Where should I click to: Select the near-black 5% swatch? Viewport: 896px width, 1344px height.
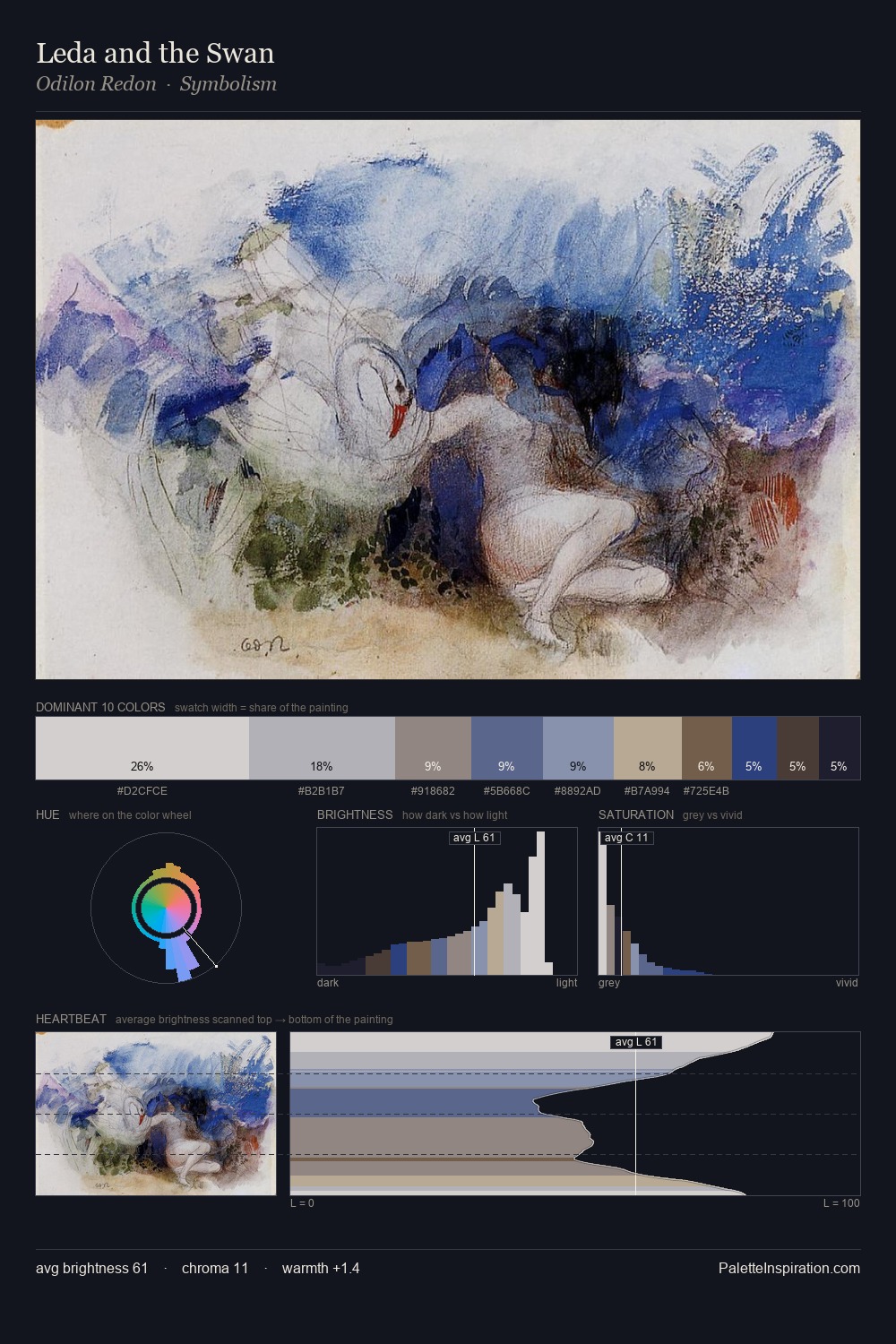tap(840, 748)
